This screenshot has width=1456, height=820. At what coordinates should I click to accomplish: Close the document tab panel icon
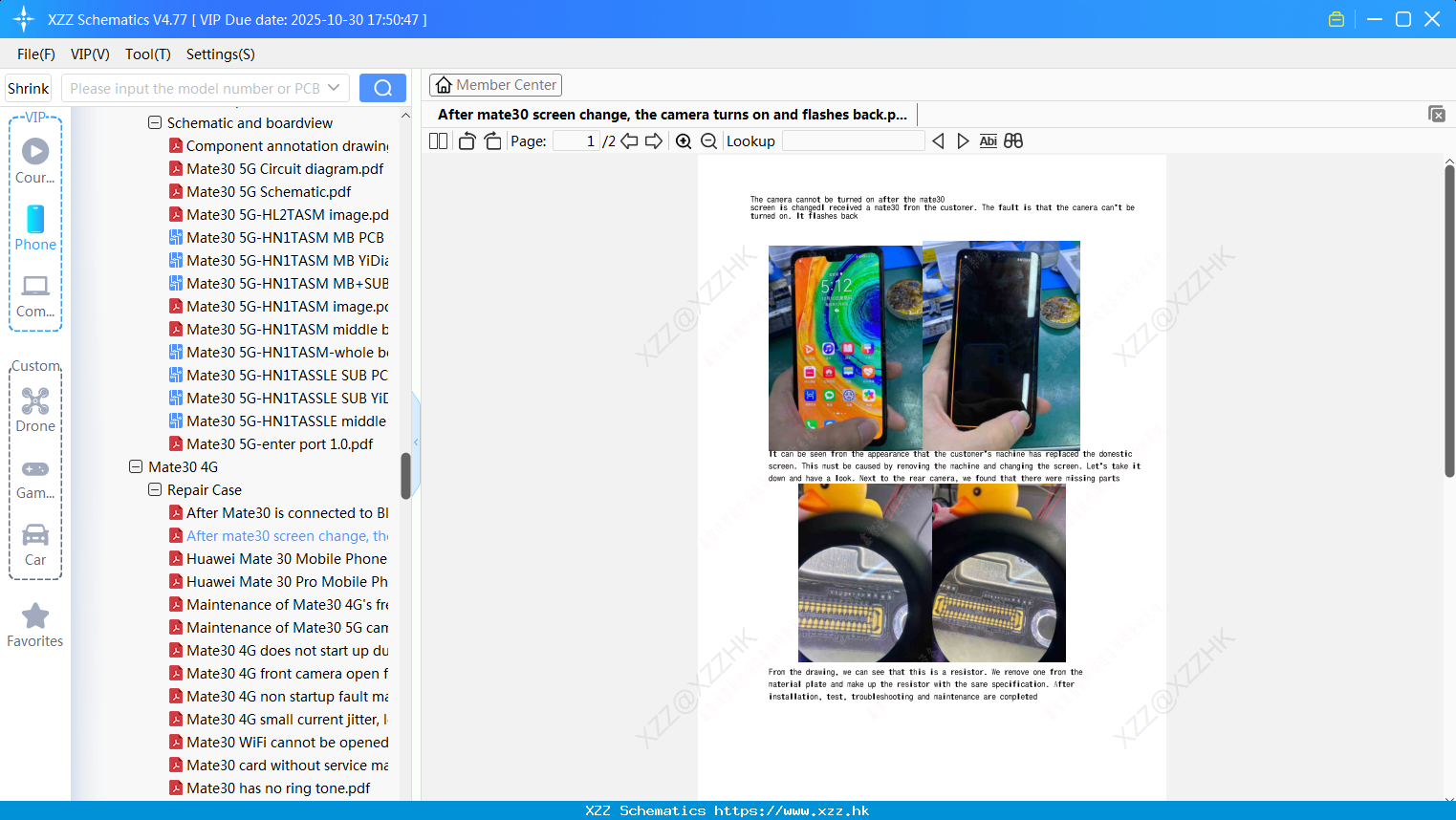pyautogui.click(x=1437, y=114)
